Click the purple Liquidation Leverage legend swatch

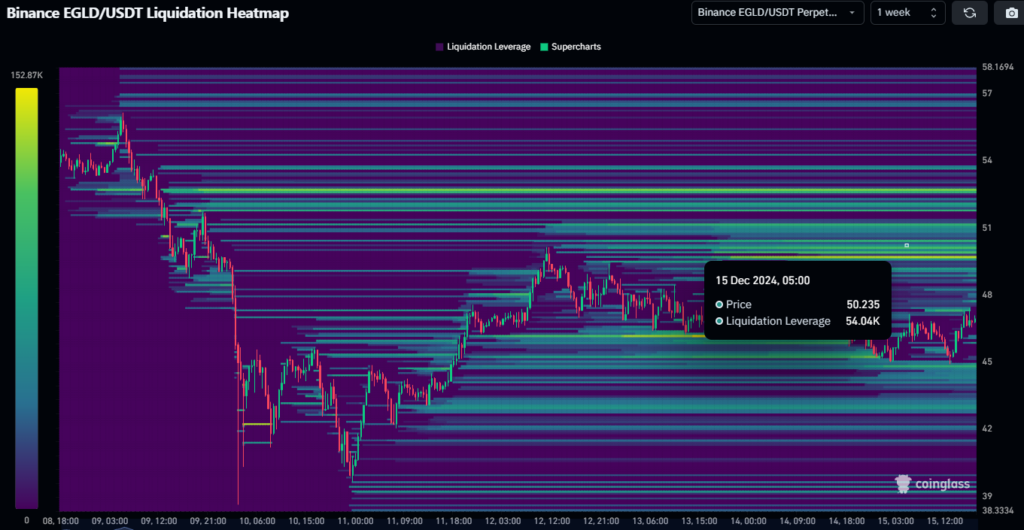pyautogui.click(x=440, y=47)
